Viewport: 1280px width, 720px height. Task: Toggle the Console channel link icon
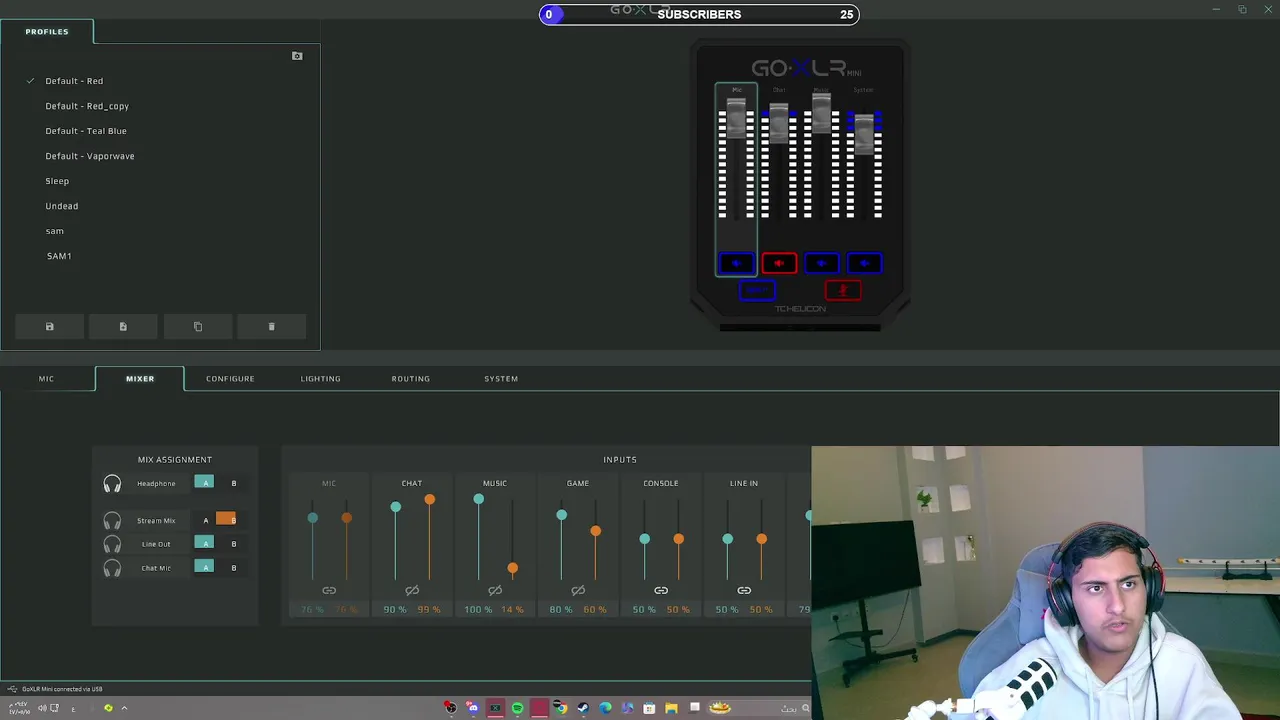[661, 591]
